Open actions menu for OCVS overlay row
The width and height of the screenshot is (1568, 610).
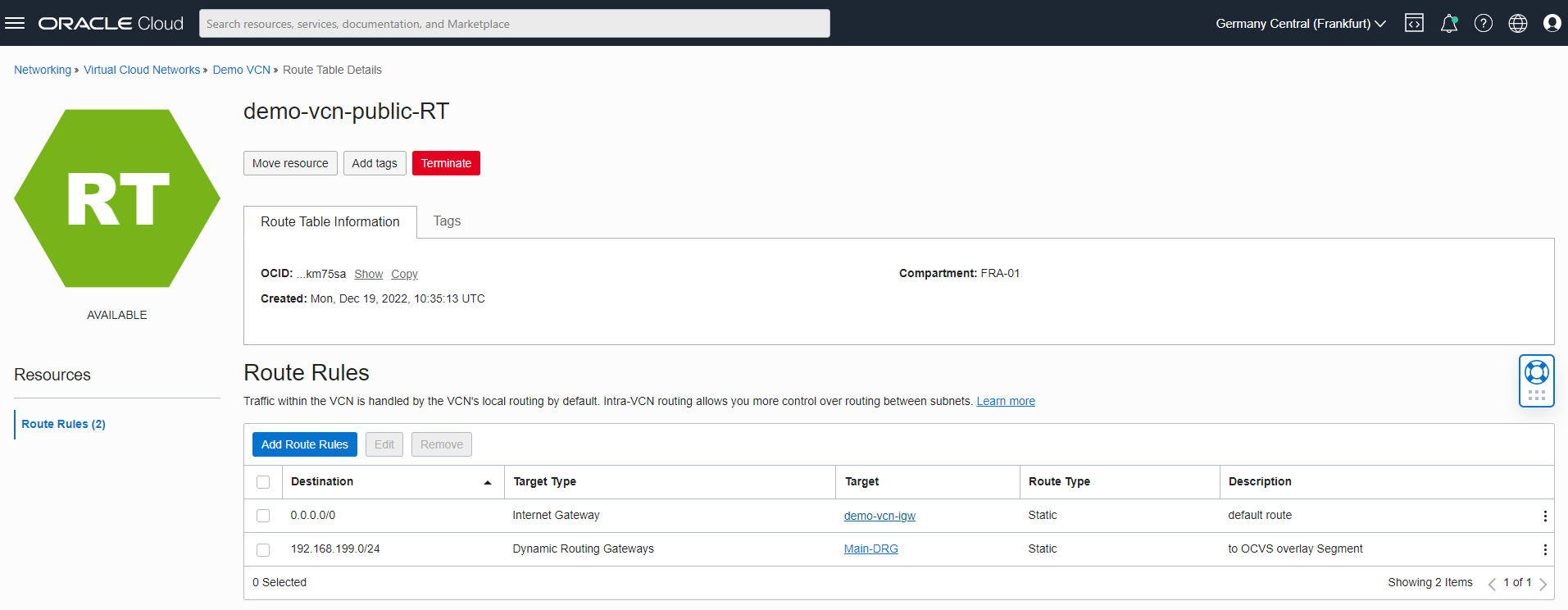tap(1545, 549)
